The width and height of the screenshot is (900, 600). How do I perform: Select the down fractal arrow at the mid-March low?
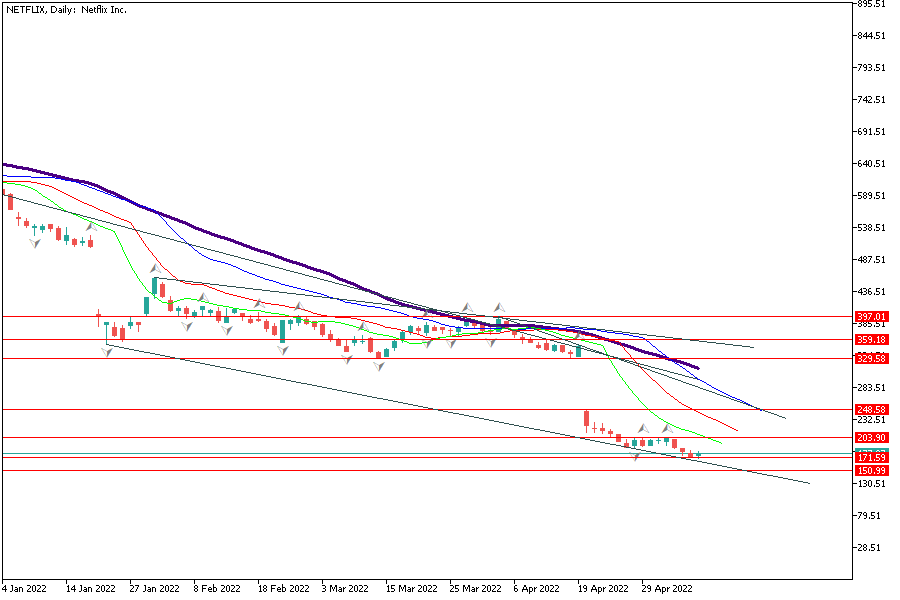pos(379,367)
